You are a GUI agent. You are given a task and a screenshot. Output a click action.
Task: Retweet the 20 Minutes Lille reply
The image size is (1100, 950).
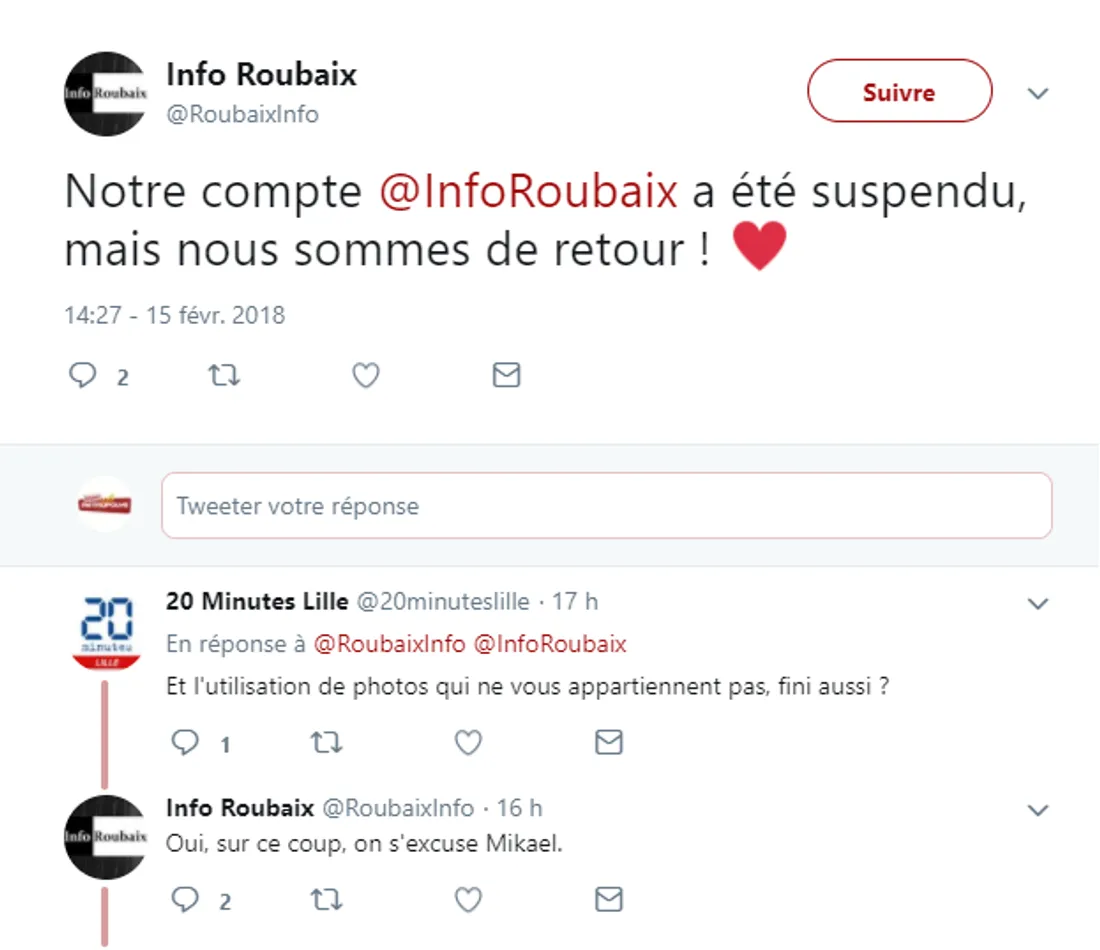coord(327,742)
